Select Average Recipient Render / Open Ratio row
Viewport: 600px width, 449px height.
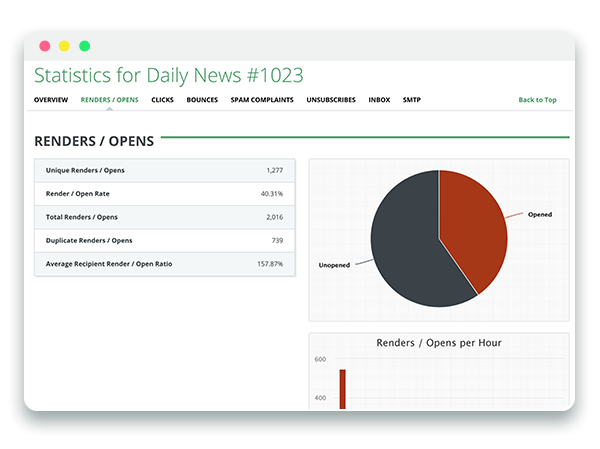[x=164, y=264]
